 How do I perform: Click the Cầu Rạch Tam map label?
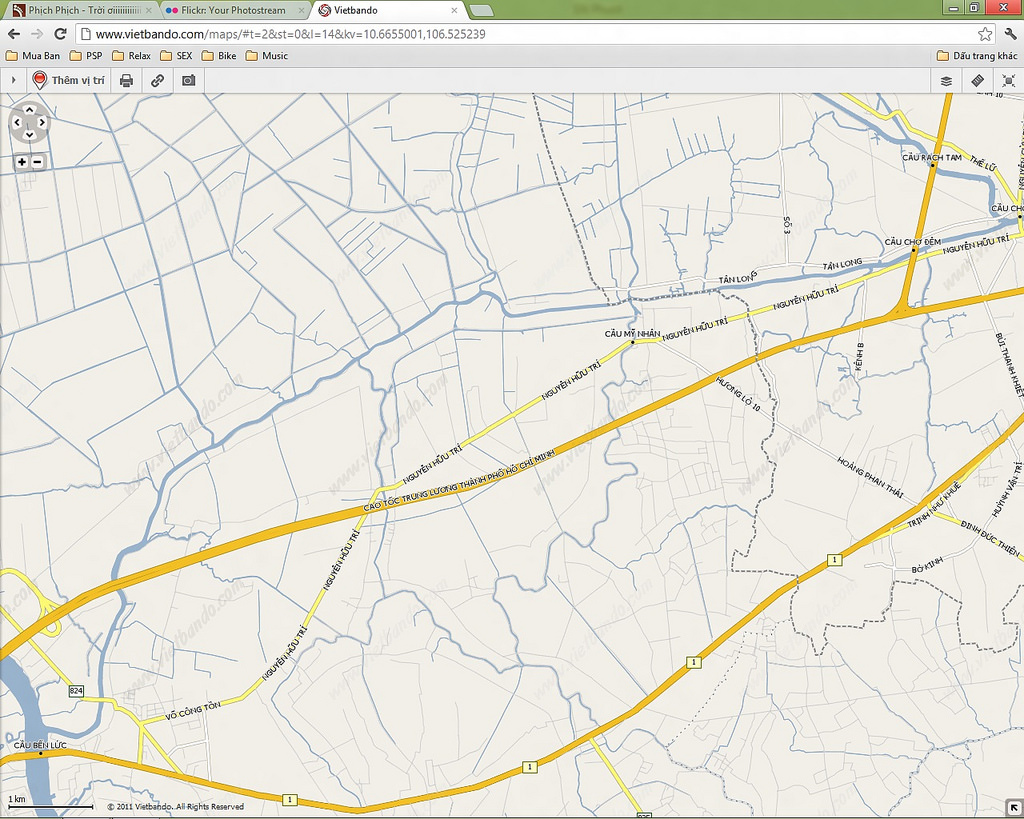click(932, 157)
